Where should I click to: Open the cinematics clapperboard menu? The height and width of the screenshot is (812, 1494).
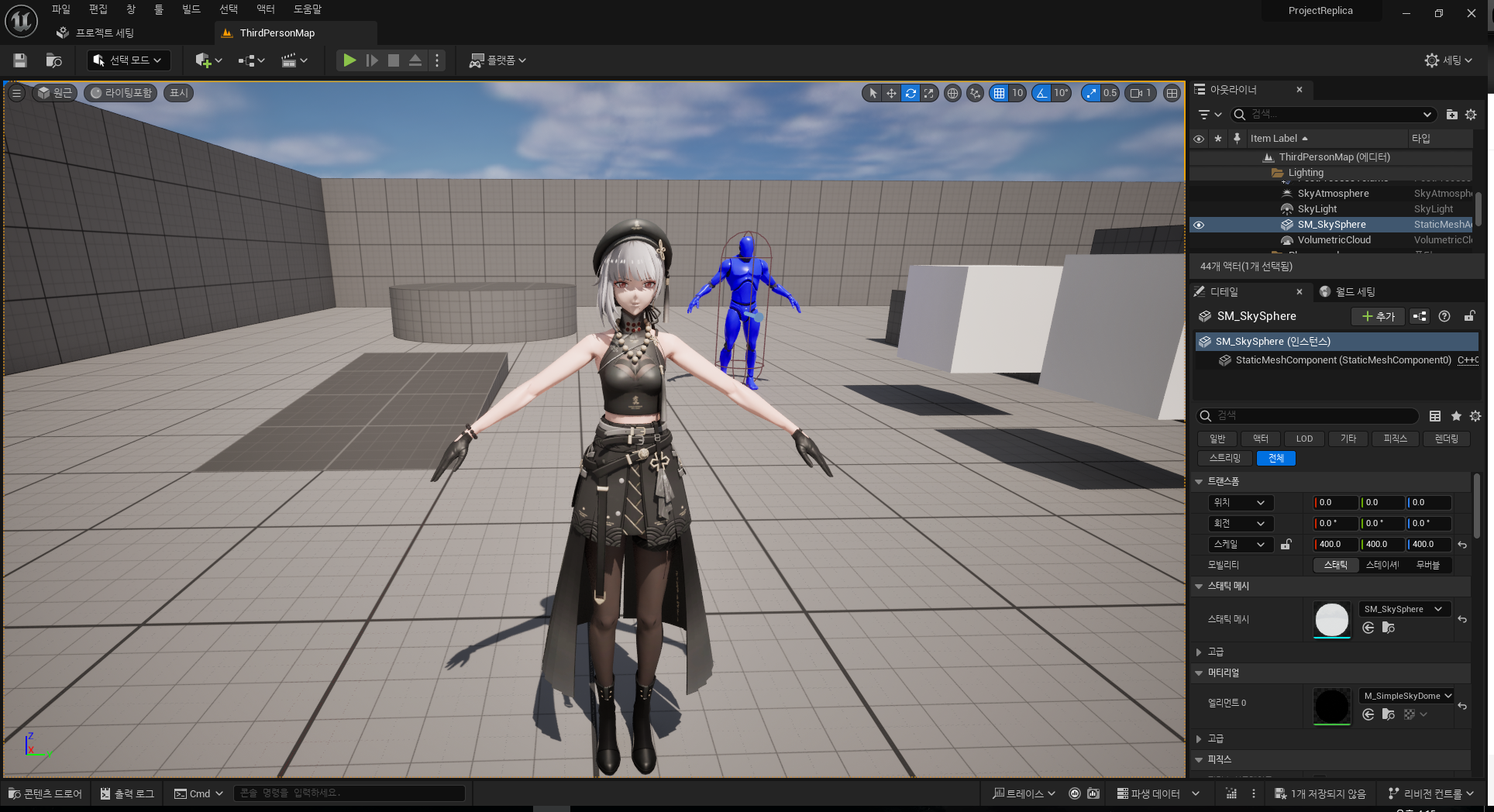click(x=294, y=60)
